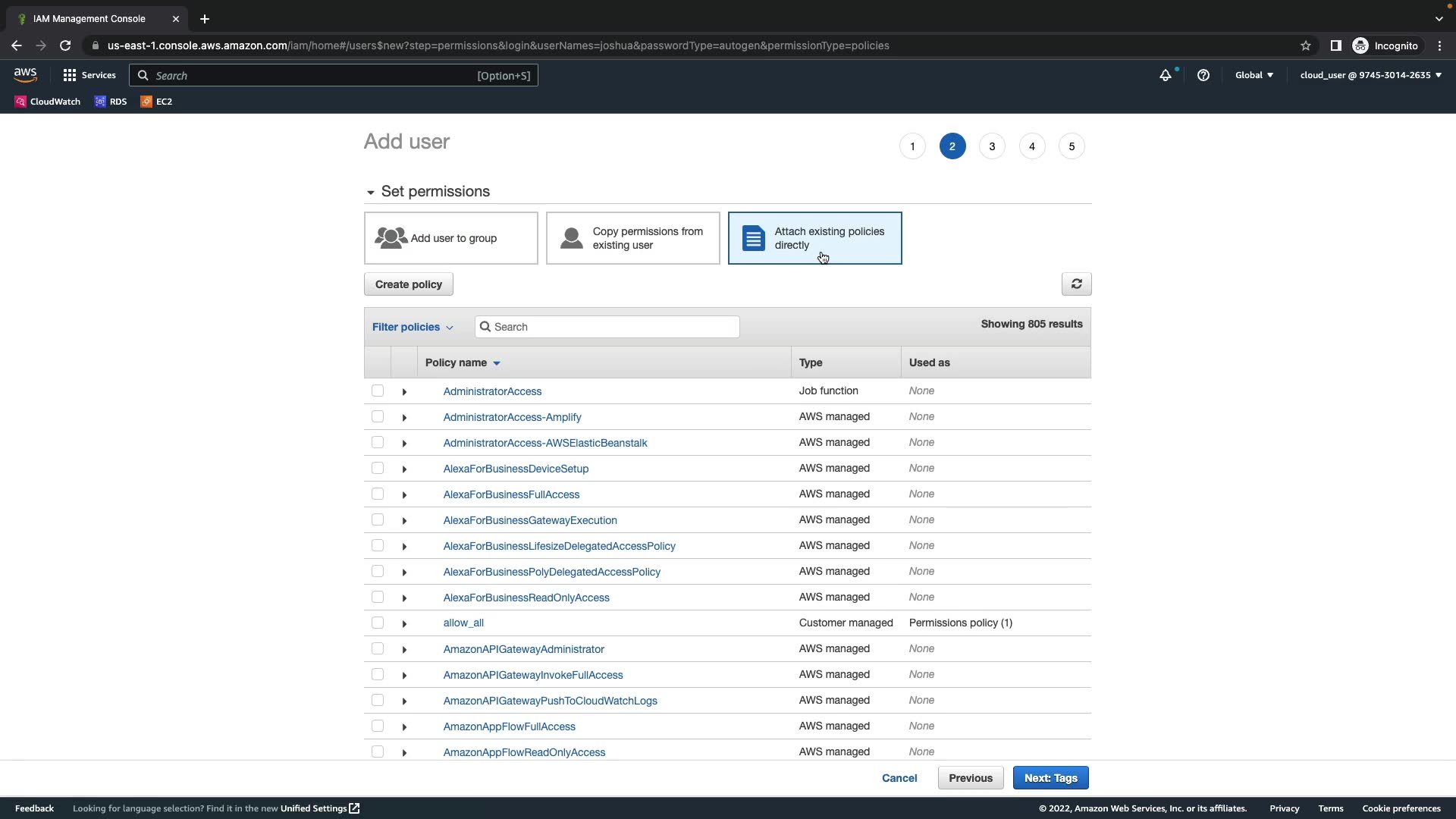Select Add user to group option
Viewport: 1456px width, 819px height.
(x=451, y=238)
